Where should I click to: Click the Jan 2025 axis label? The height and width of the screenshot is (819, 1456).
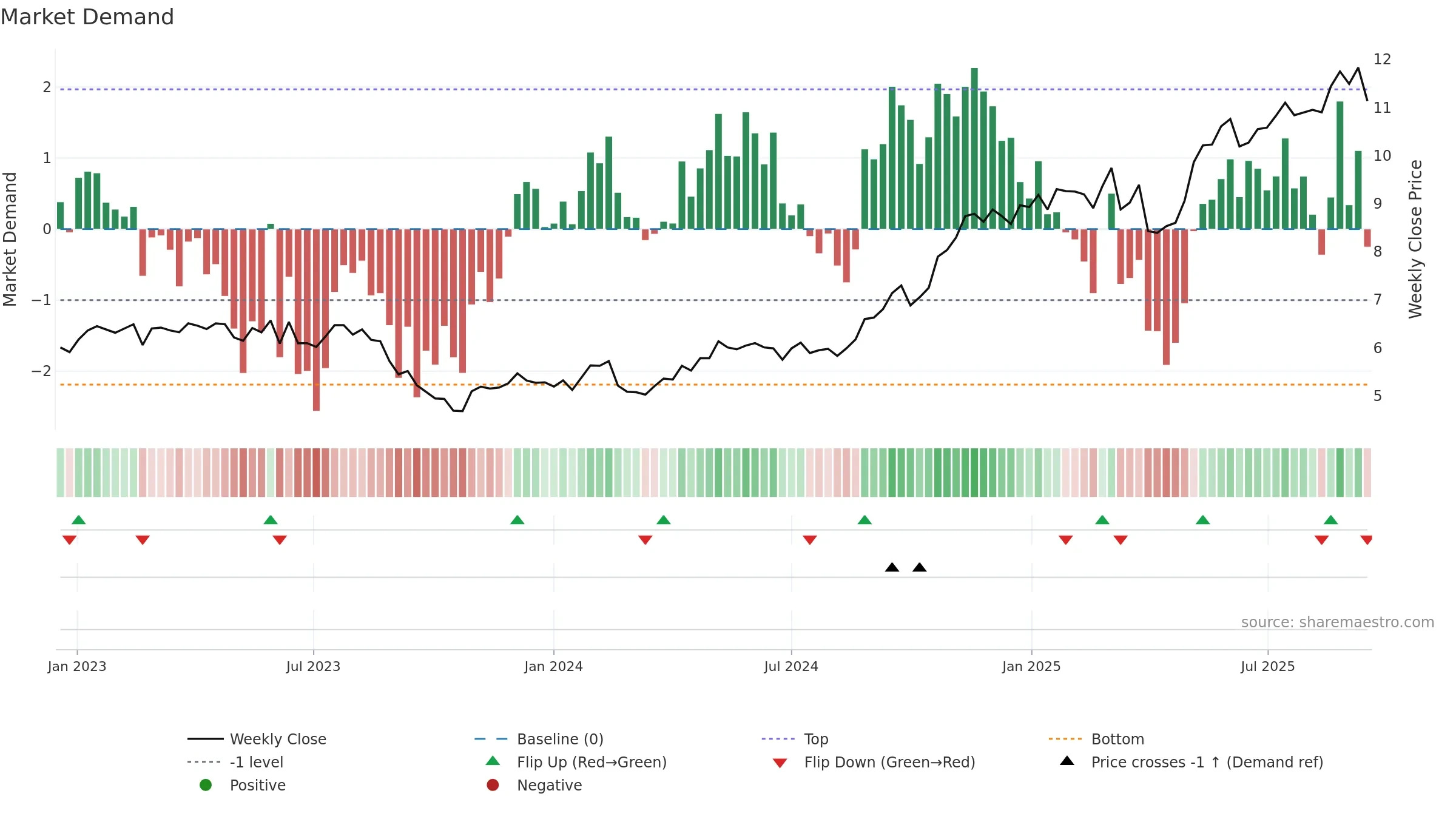pyautogui.click(x=1031, y=667)
